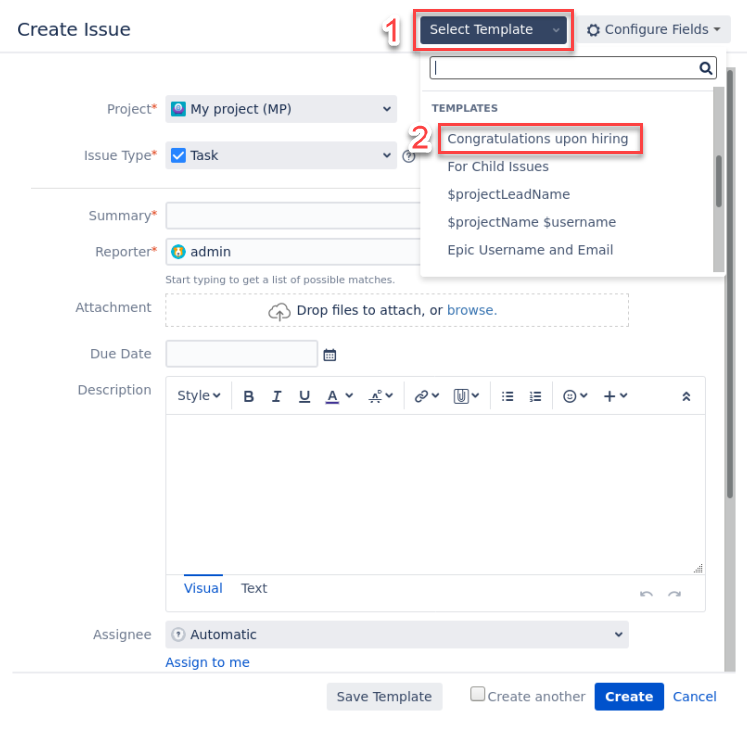
Task: Open the text color picker
Action: click(x=339, y=396)
